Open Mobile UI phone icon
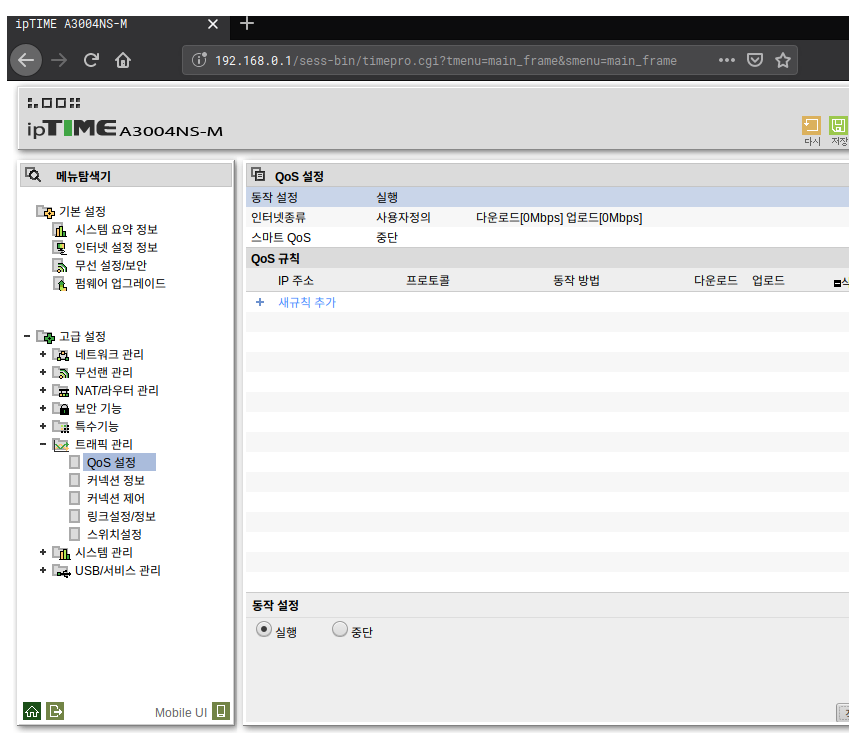 click(221, 712)
